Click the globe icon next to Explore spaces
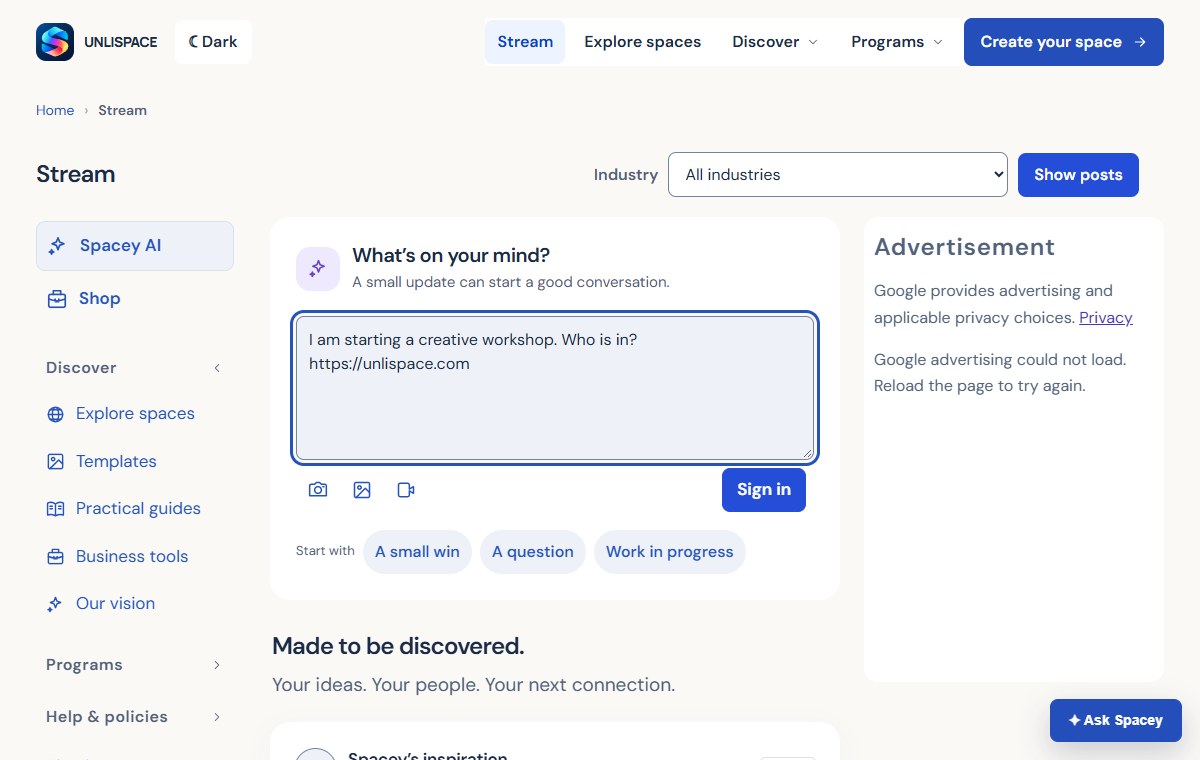 tap(56, 414)
